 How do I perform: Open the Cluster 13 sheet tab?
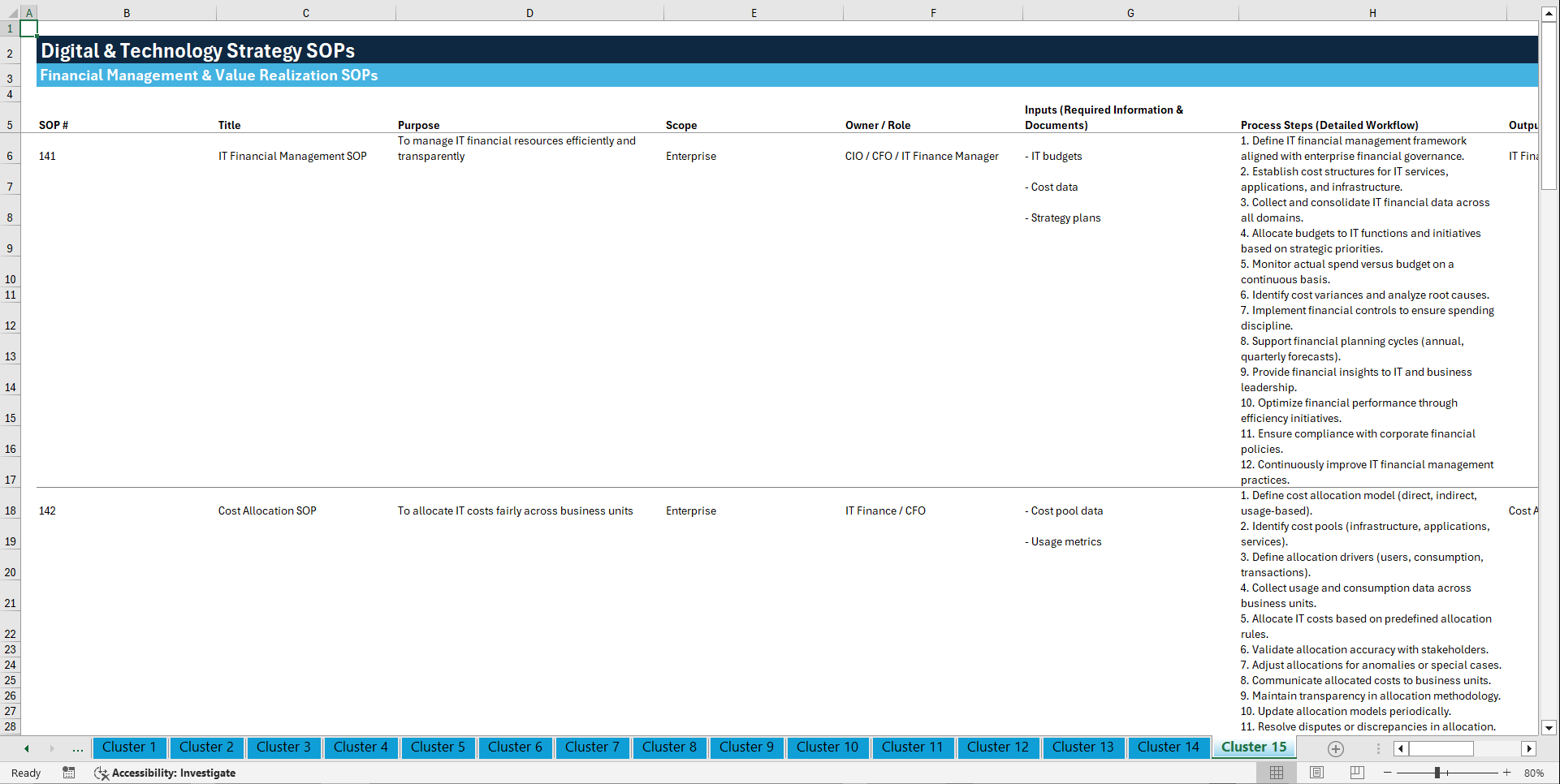1083,747
